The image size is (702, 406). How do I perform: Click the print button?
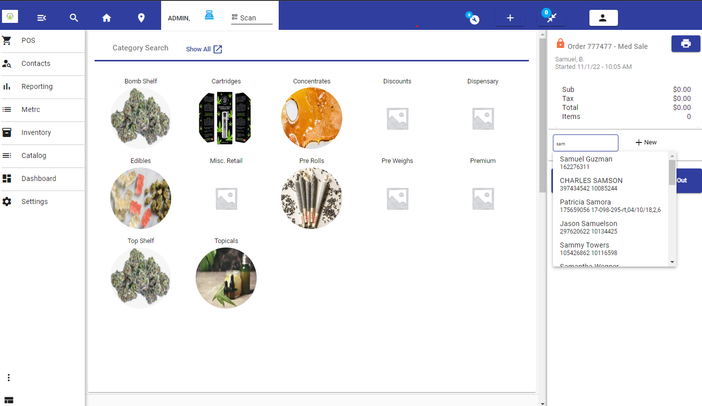coord(685,44)
